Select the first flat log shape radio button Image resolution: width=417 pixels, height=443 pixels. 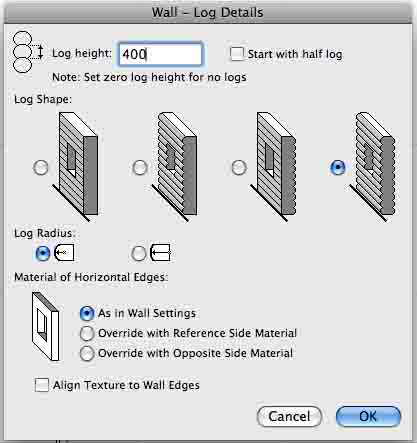coord(41,167)
